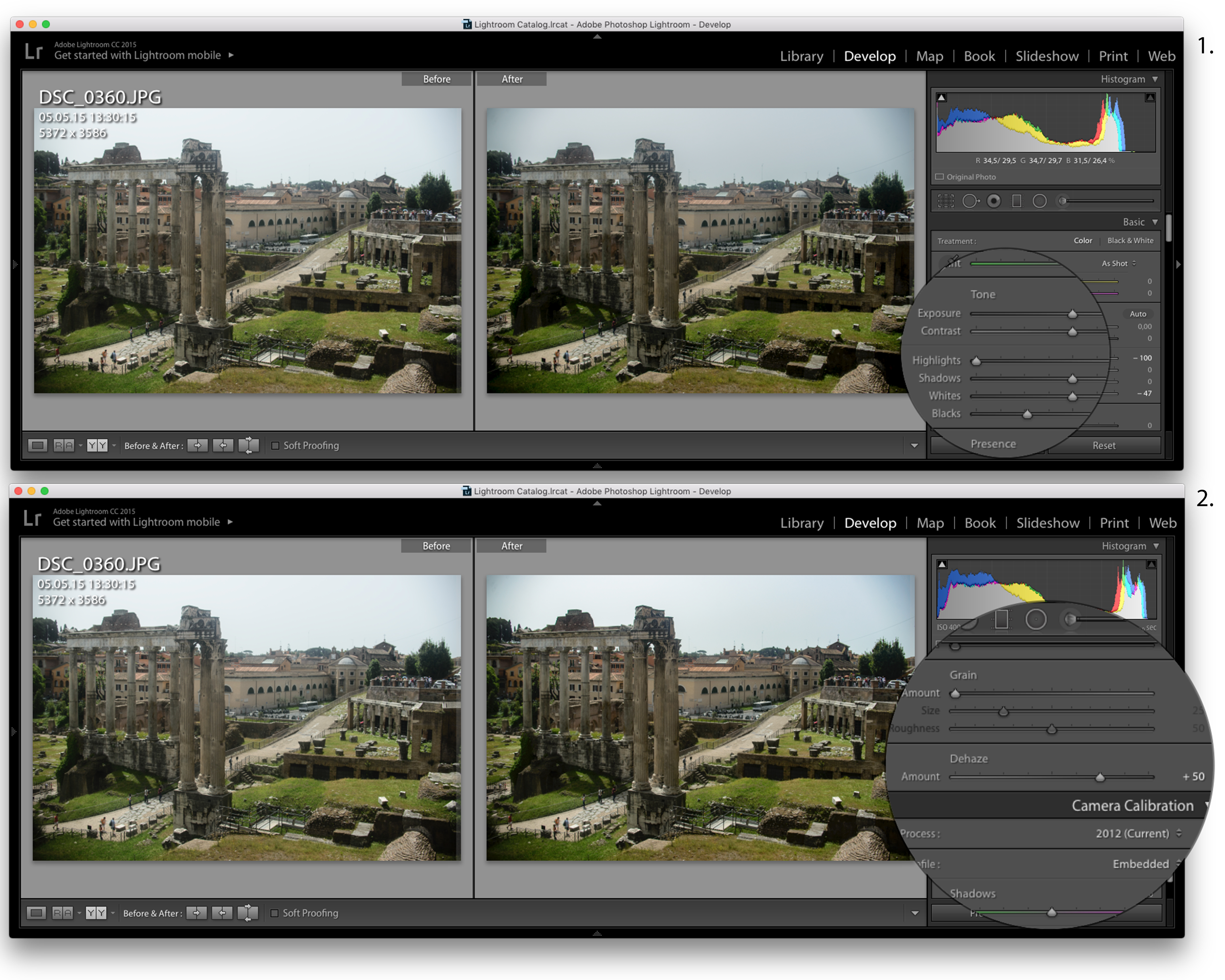Click the Auto tone button
Image resolution: width=1225 pixels, height=980 pixels.
(x=1138, y=314)
